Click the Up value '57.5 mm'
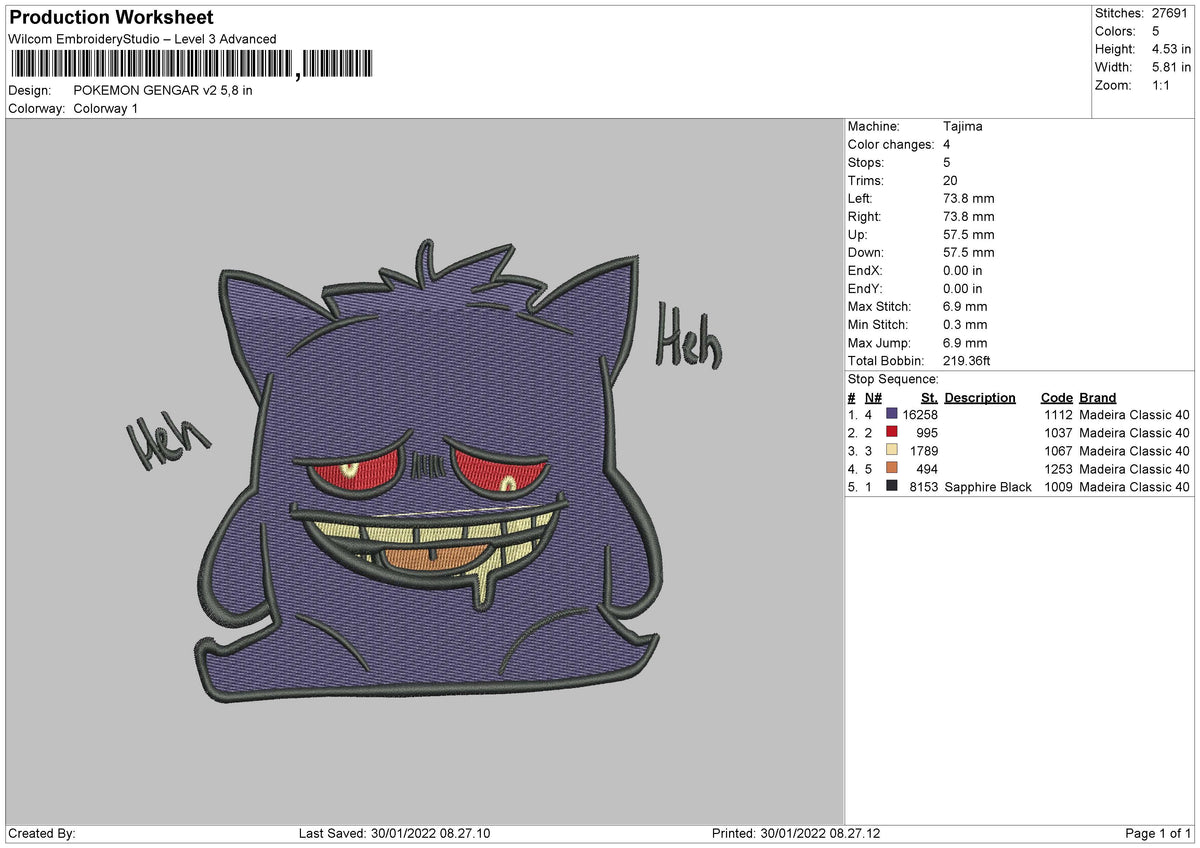The image size is (1200, 848). point(969,234)
